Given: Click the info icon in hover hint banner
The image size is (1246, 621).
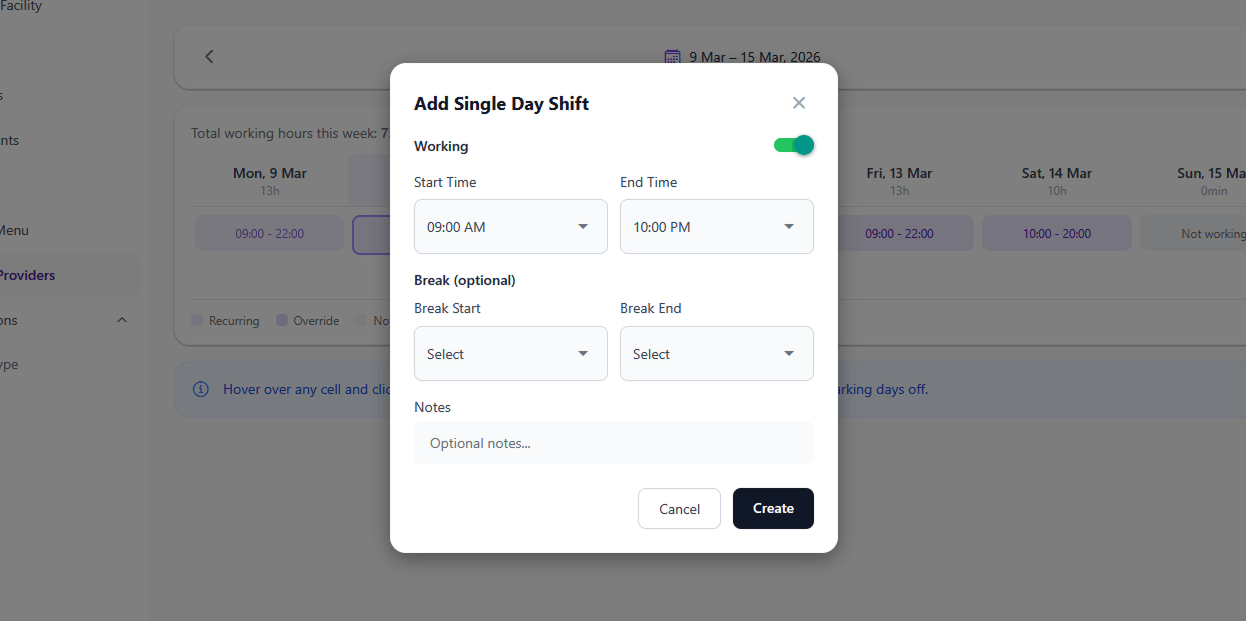Looking at the screenshot, I should coord(201,389).
